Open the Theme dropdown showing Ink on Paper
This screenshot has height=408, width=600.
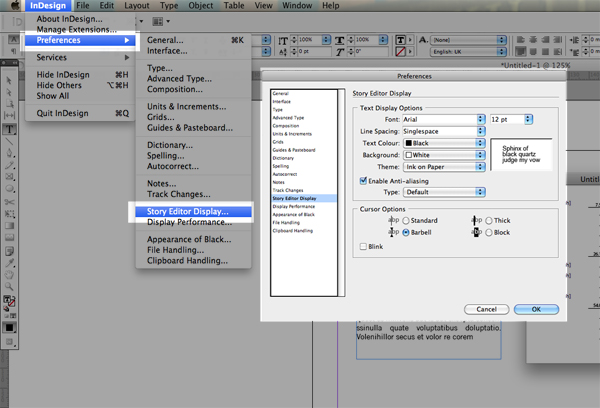tap(444, 167)
